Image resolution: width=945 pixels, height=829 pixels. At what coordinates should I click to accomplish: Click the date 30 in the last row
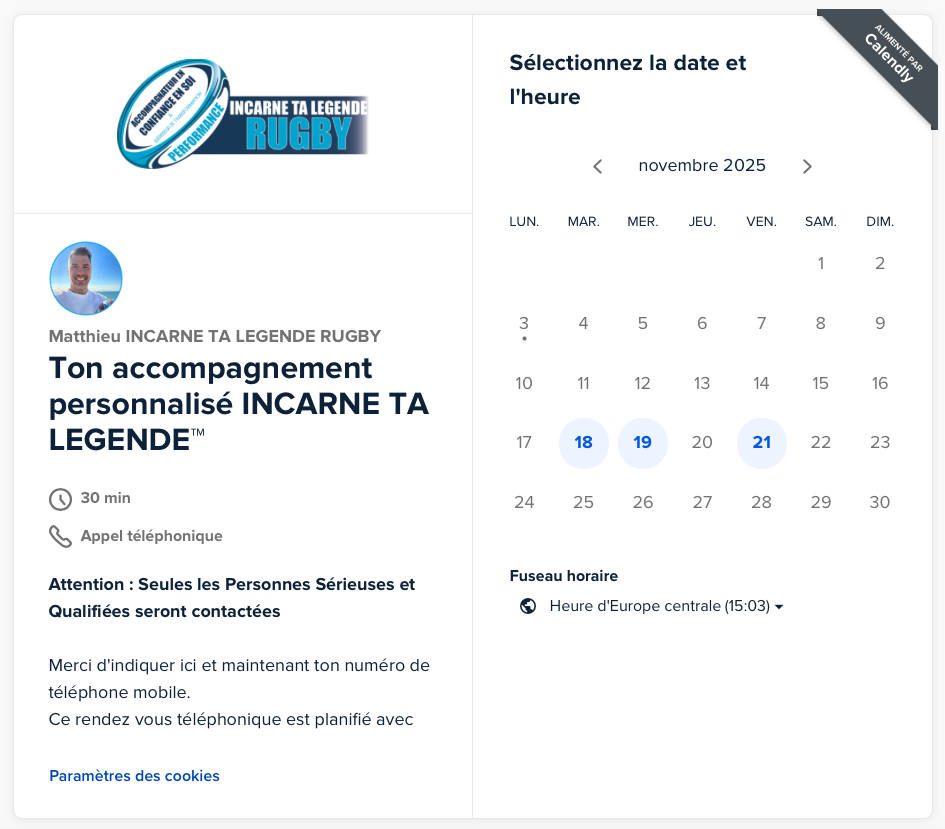[x=880, y=502]
